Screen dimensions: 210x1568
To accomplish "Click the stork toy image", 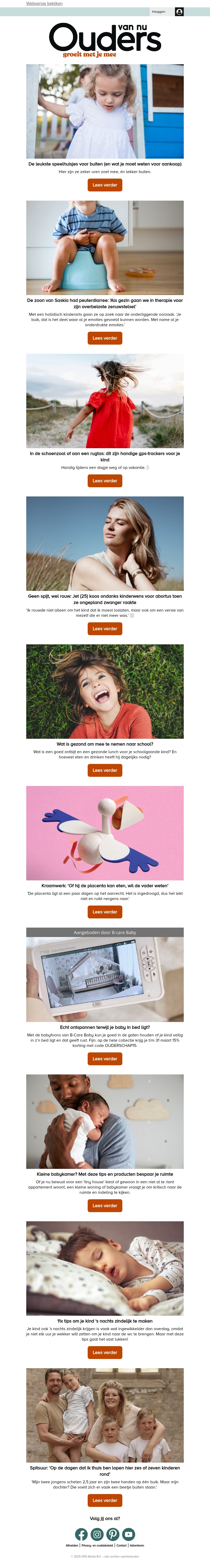I will pos(105,833).
